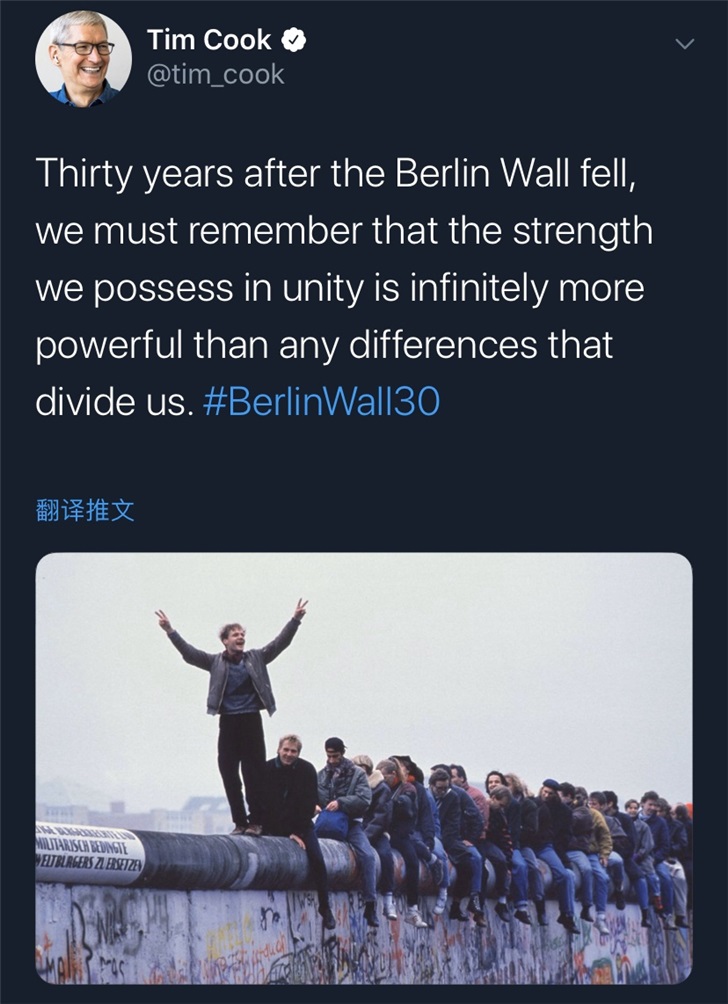The height and width of the screenshot is (1004, 728).
Task: Click the dark-jacketed man beside the standing man
Action: 293,800
